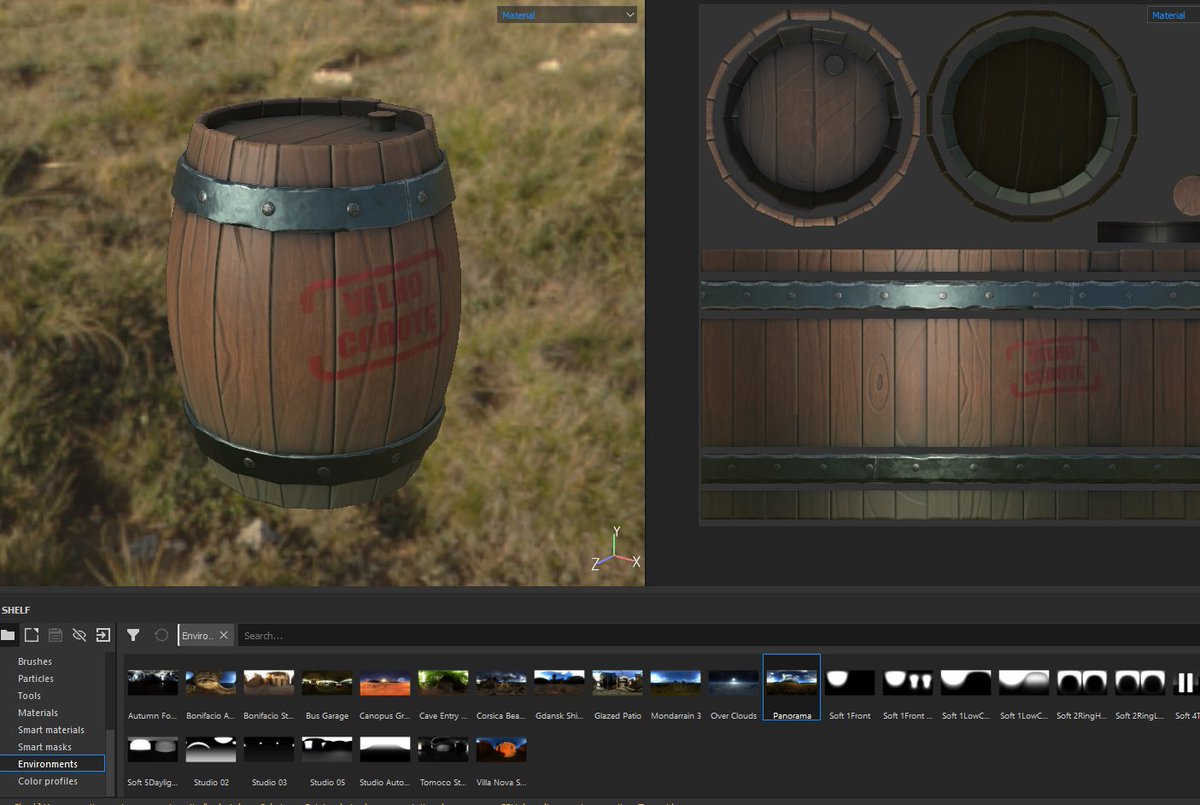Pick the Tomoco St... environment
Screen dimensions: 1200x805
pos(443,750)
